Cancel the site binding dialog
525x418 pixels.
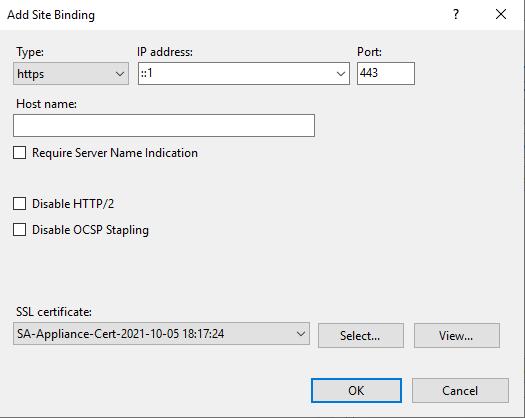[x=460, y=391]
